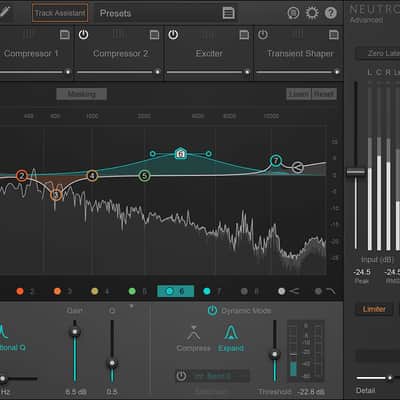Viewport: 400px width, 400px height.
Task: Open Exciter module presets icon
Action: pos(244,35)
